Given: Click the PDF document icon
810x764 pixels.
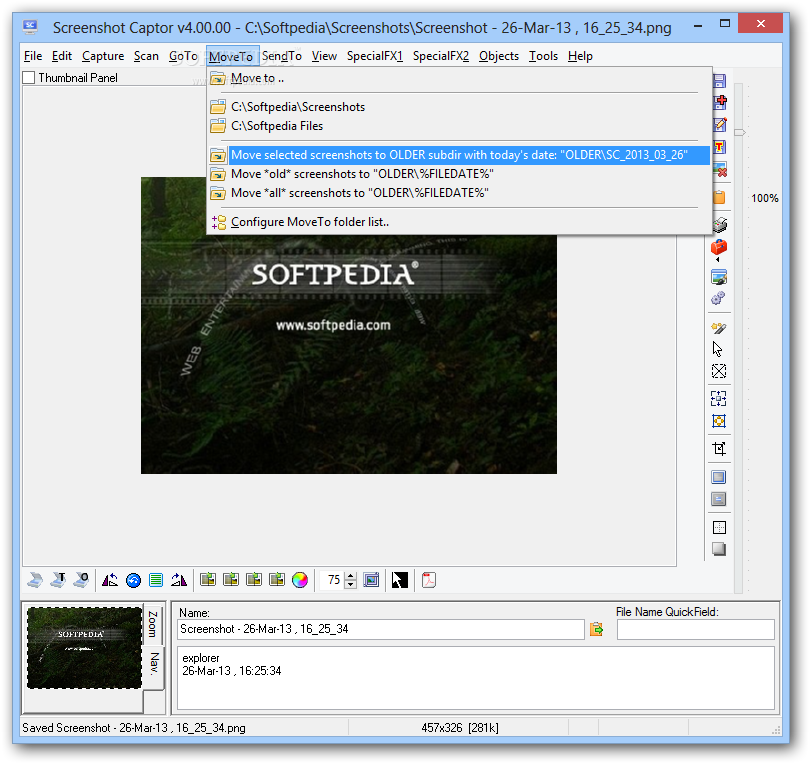Looking at the screenshot, I should [429, 580].
